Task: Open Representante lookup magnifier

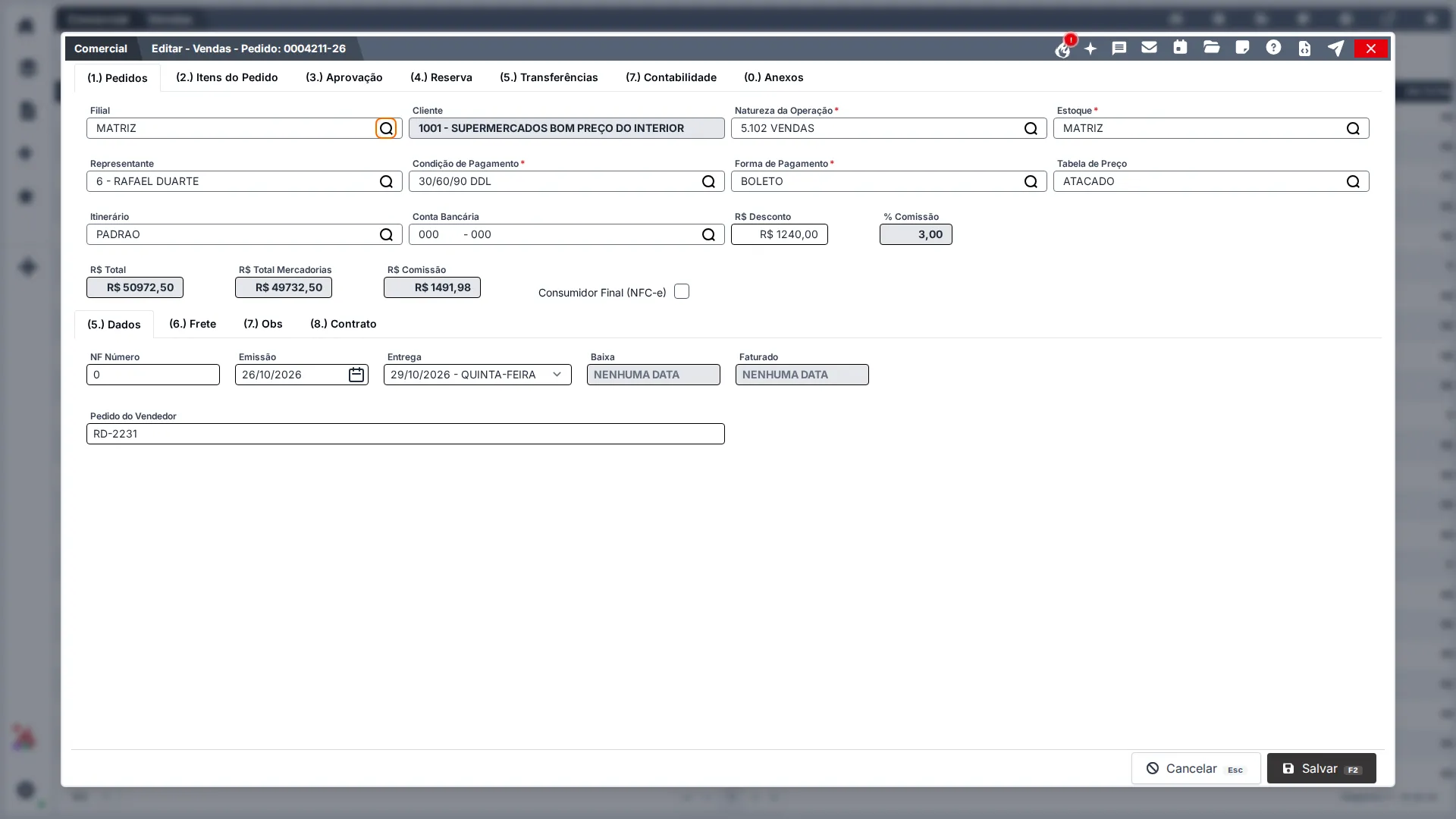Action: (x=386, y=181)
